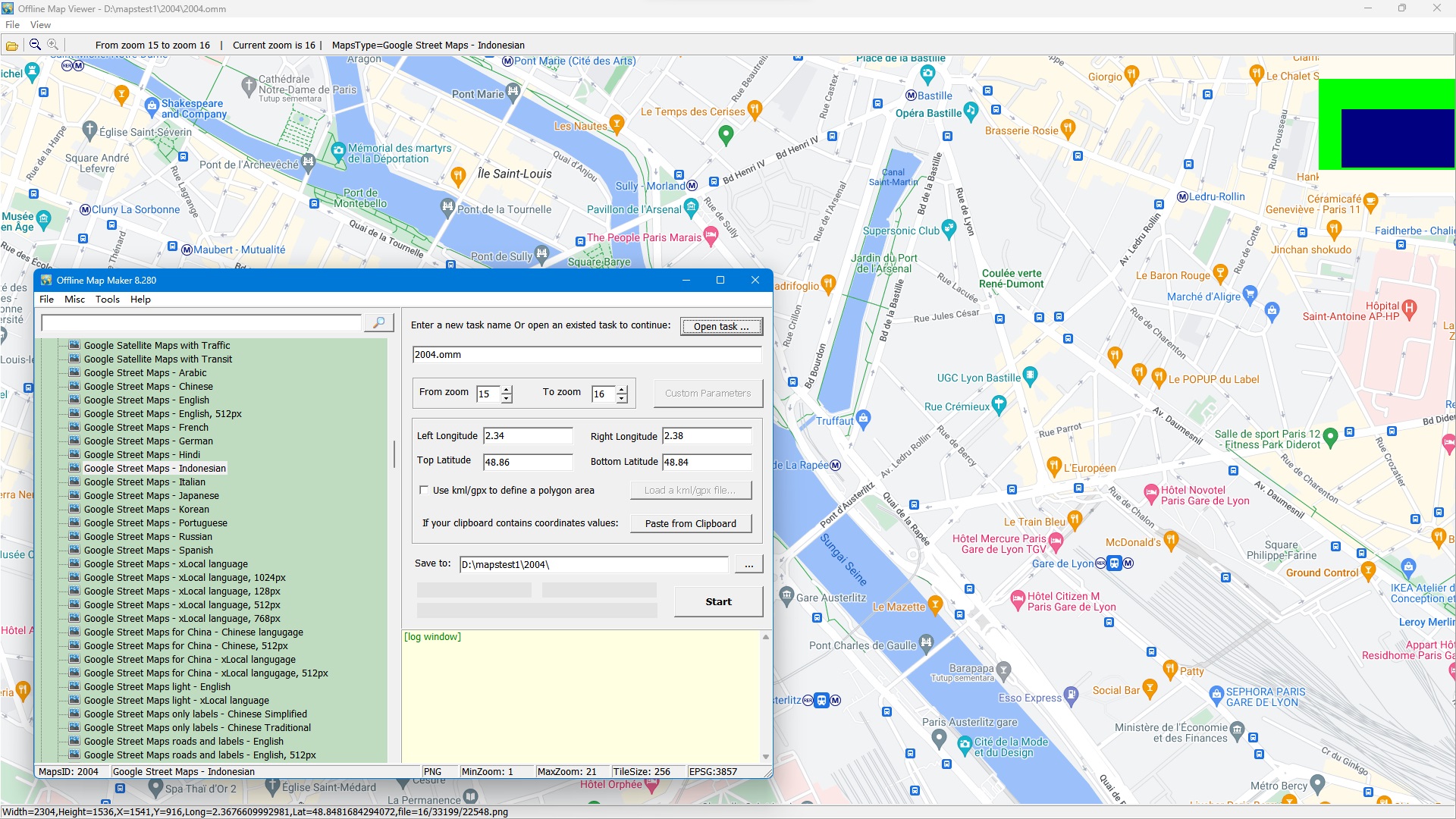Click the Gare de Lyon train station icon
The height and width of the screenshot is (819, 1456).
point(1114,563)
